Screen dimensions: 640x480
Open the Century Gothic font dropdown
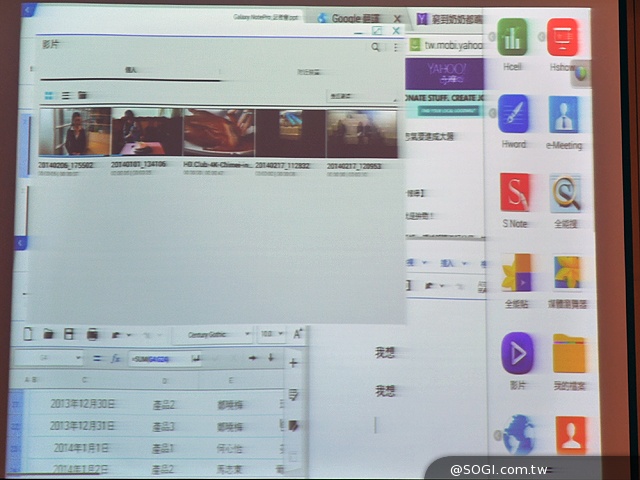pyautogui.click(x=212, y=334)
